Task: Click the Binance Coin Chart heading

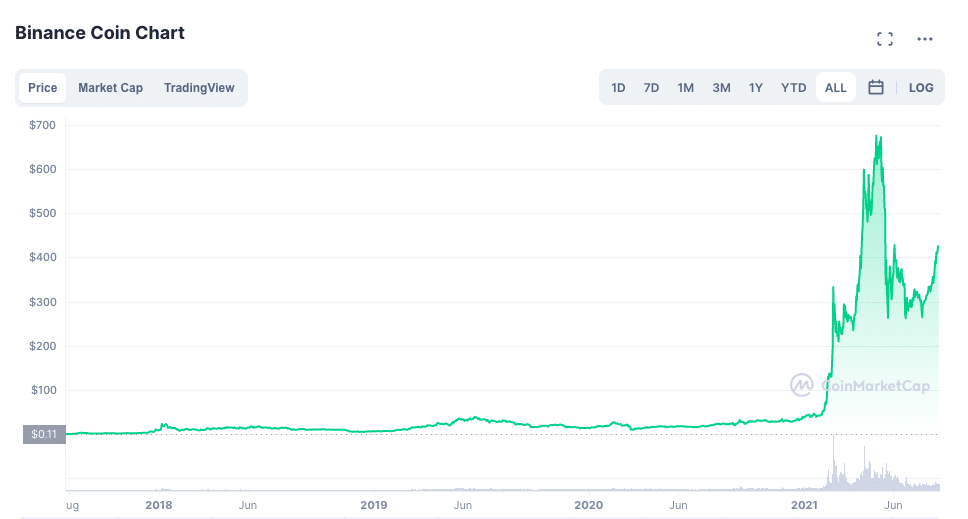Action: point(99,33)
